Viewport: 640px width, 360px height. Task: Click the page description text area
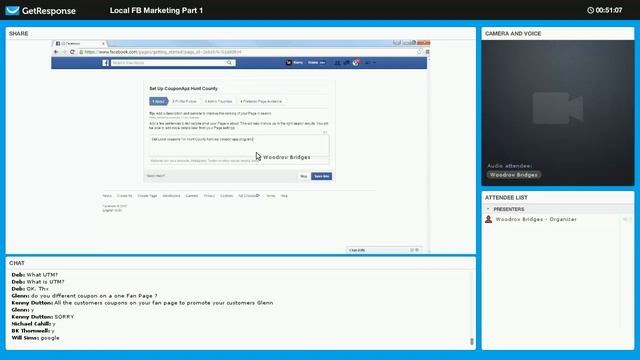239,145
